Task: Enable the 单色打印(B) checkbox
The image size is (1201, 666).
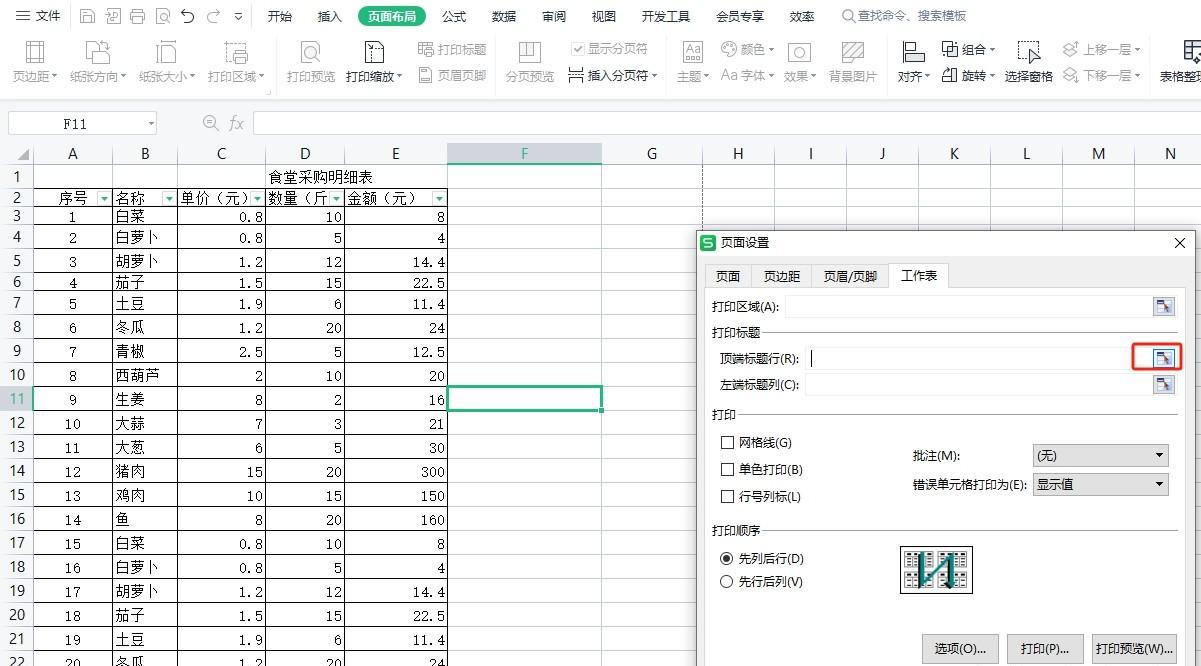Action: pyautogui.click(x=727, y=470)
